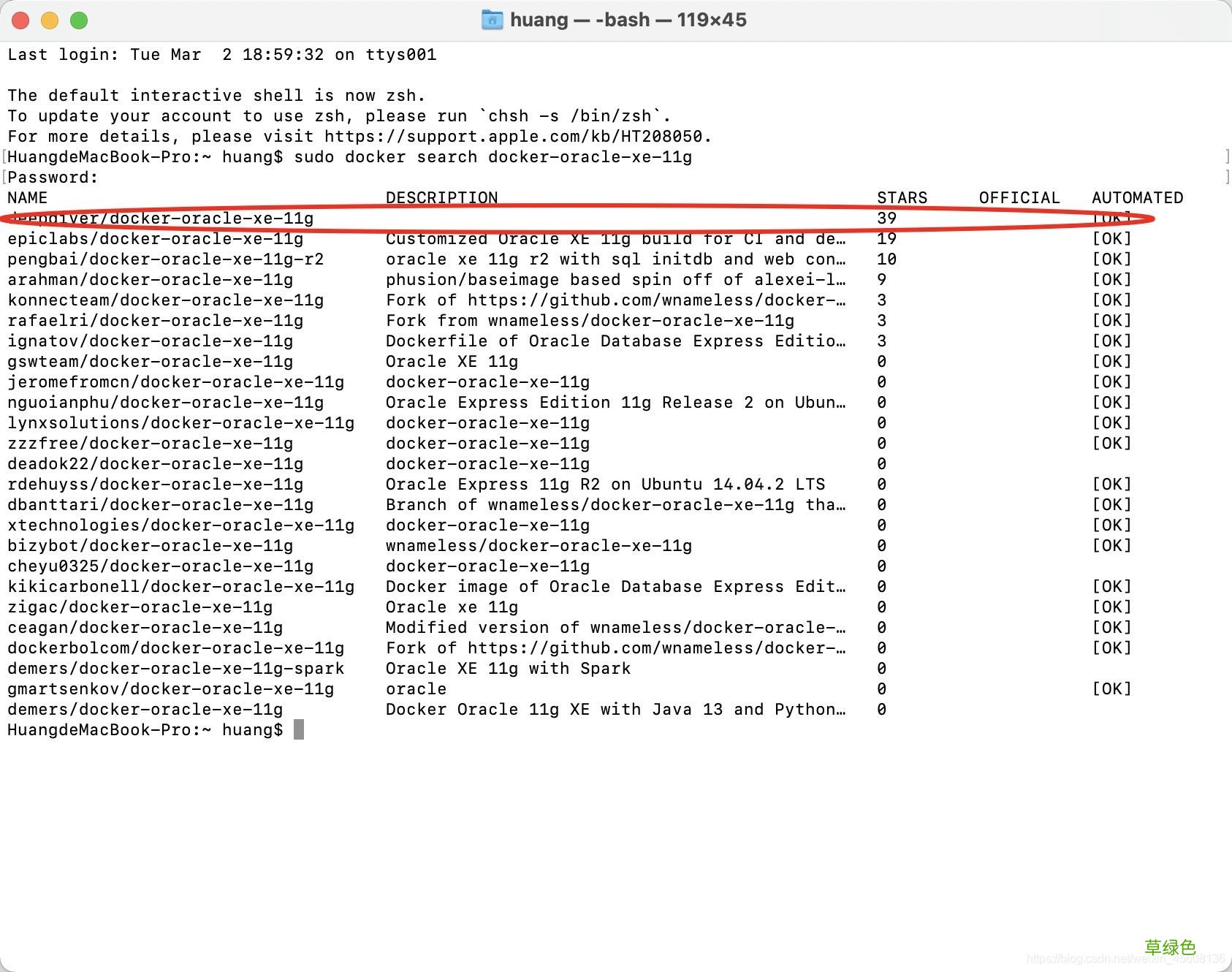The image size is (1232, 972).
Task: Click the AUTOMATED column header
Action: (1138, 198)
